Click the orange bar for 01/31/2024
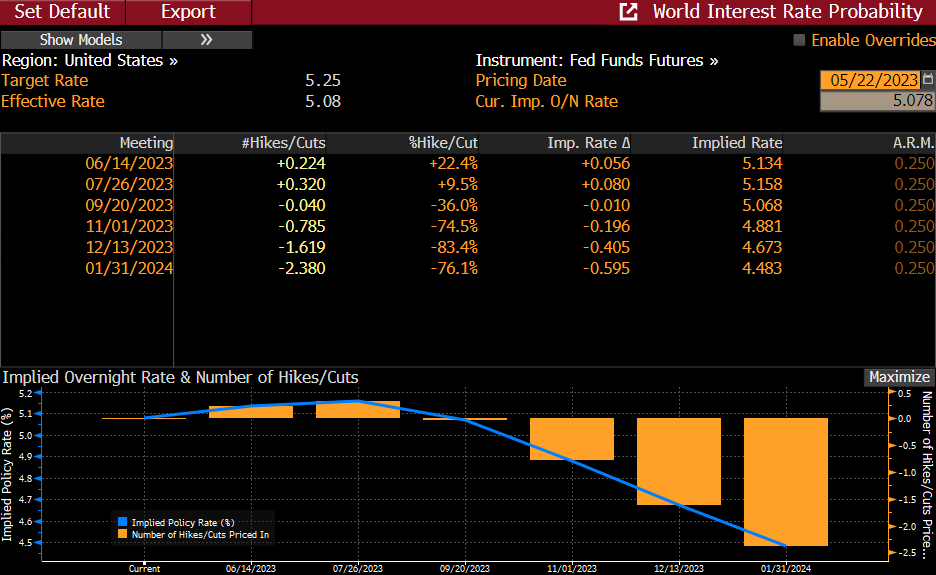The image size is (936, 575). [x=786, y=481]
